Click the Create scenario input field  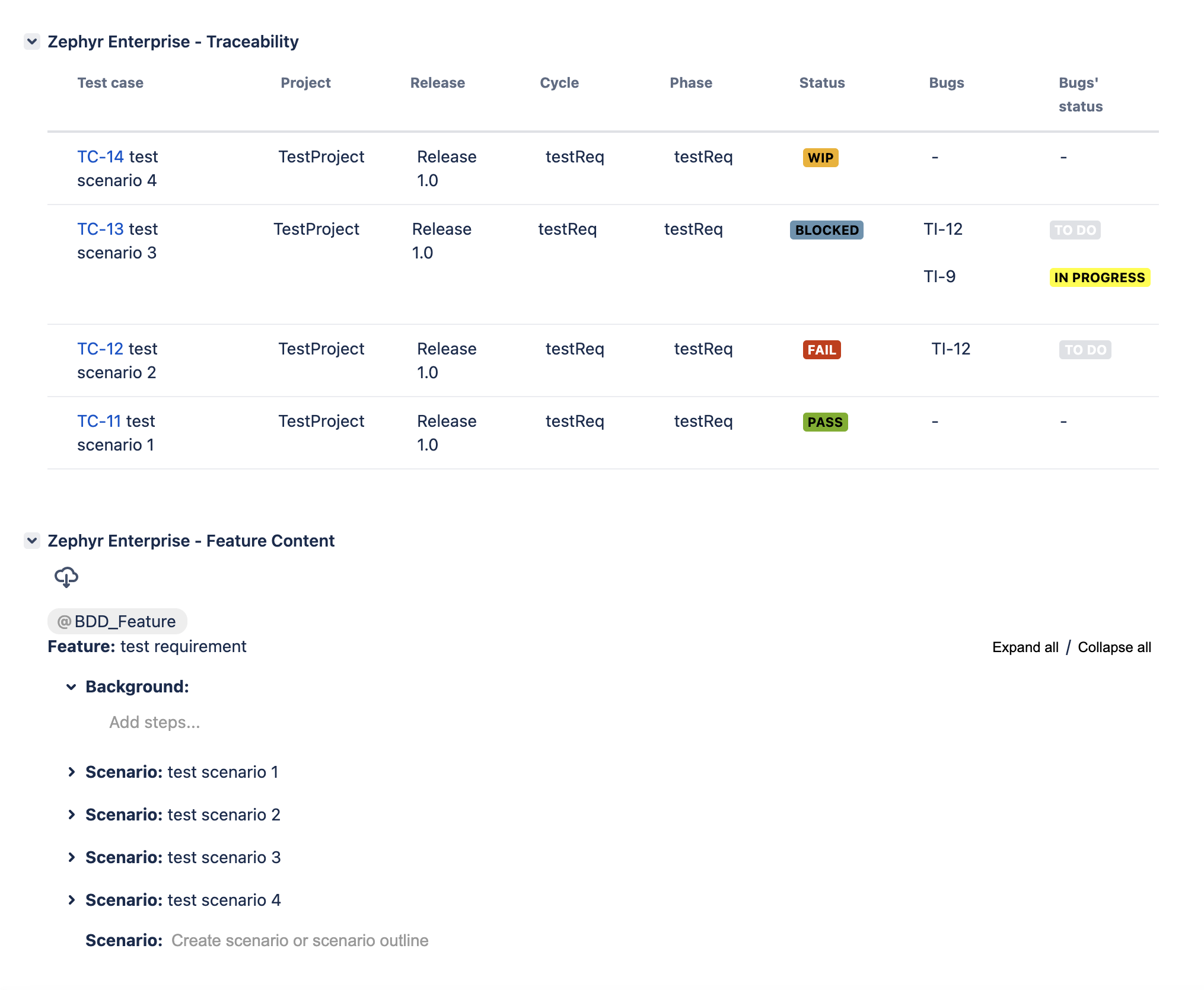click(x=300, y=940)
